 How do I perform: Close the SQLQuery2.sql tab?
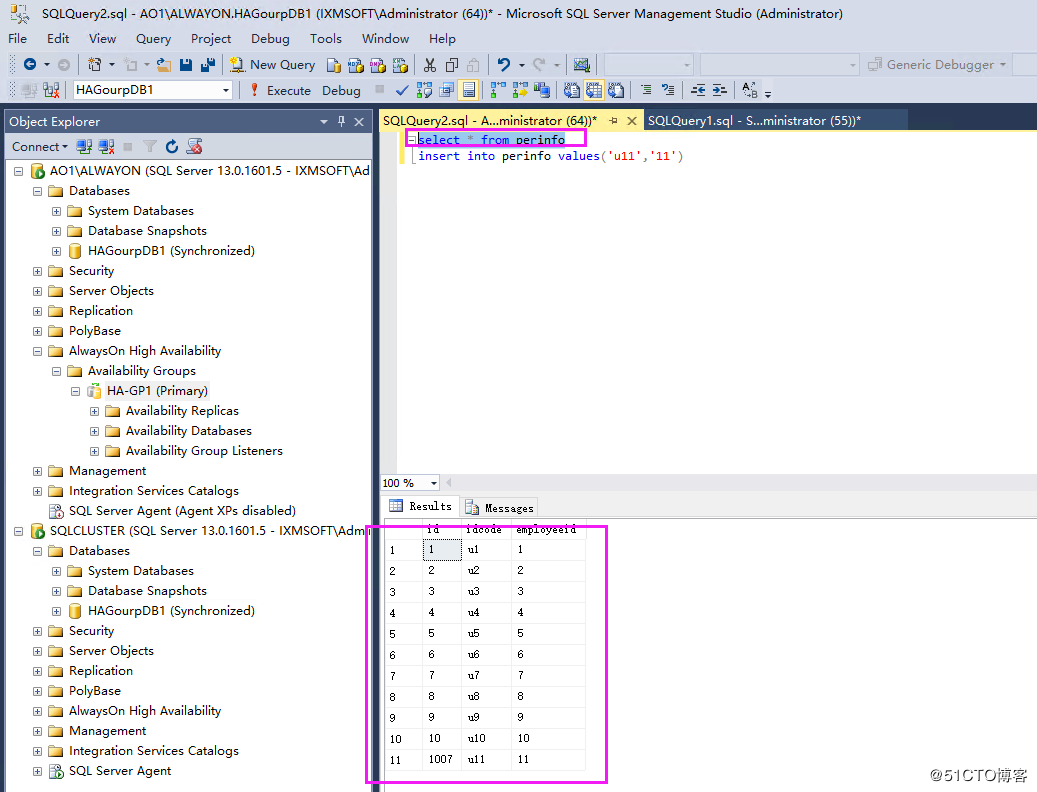pos(632,121)
